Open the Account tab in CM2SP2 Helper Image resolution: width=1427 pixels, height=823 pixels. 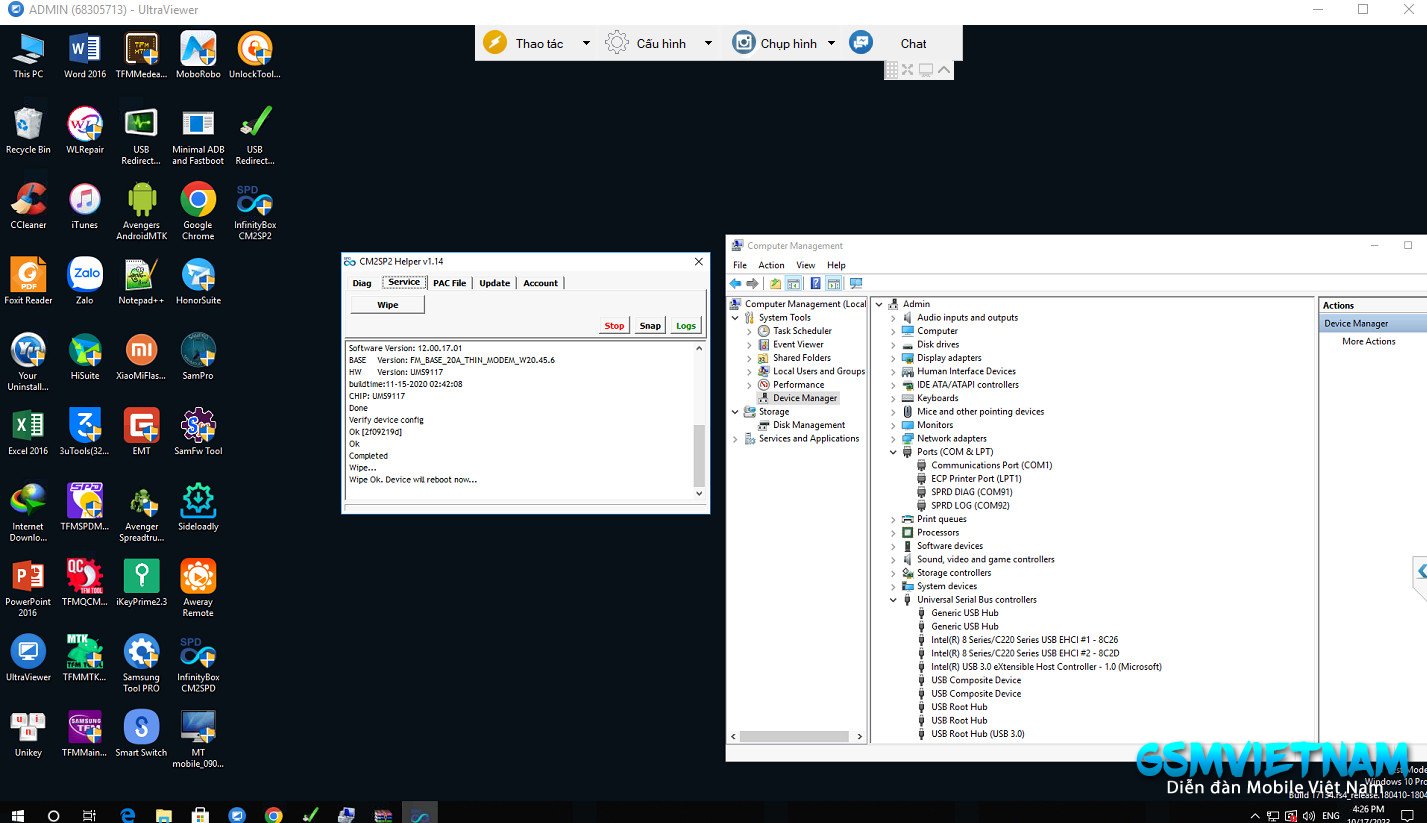click(541, 283)
